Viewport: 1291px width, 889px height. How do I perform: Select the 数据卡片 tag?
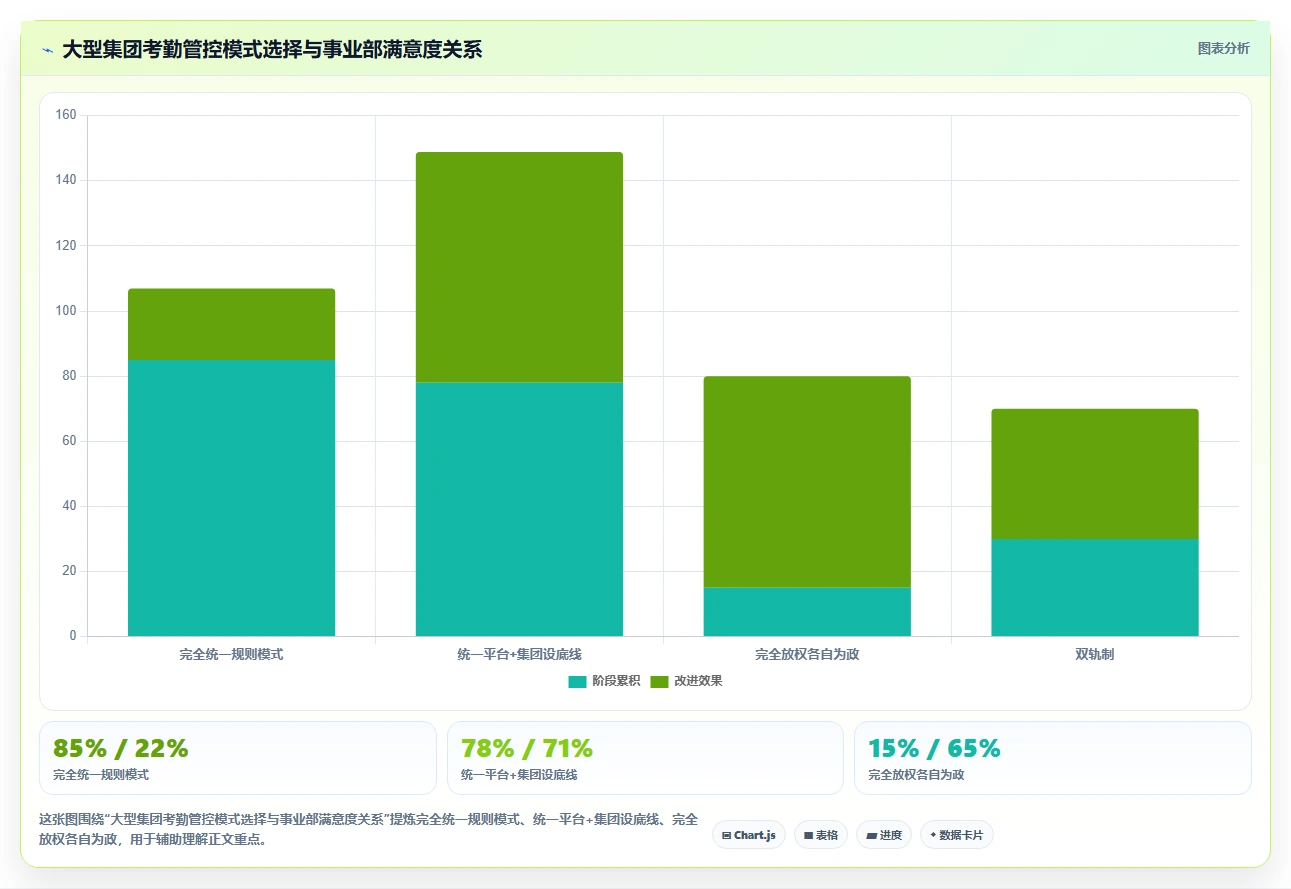957,835
